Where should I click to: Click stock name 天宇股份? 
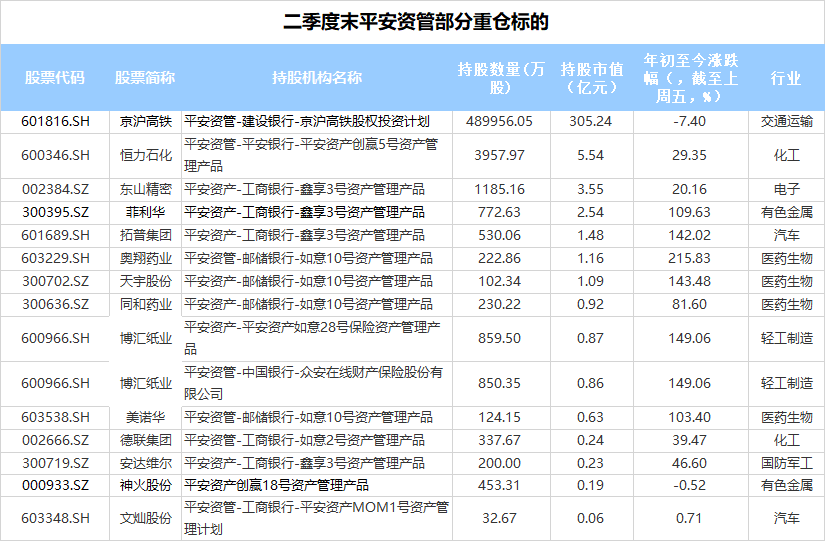(146, 282)
